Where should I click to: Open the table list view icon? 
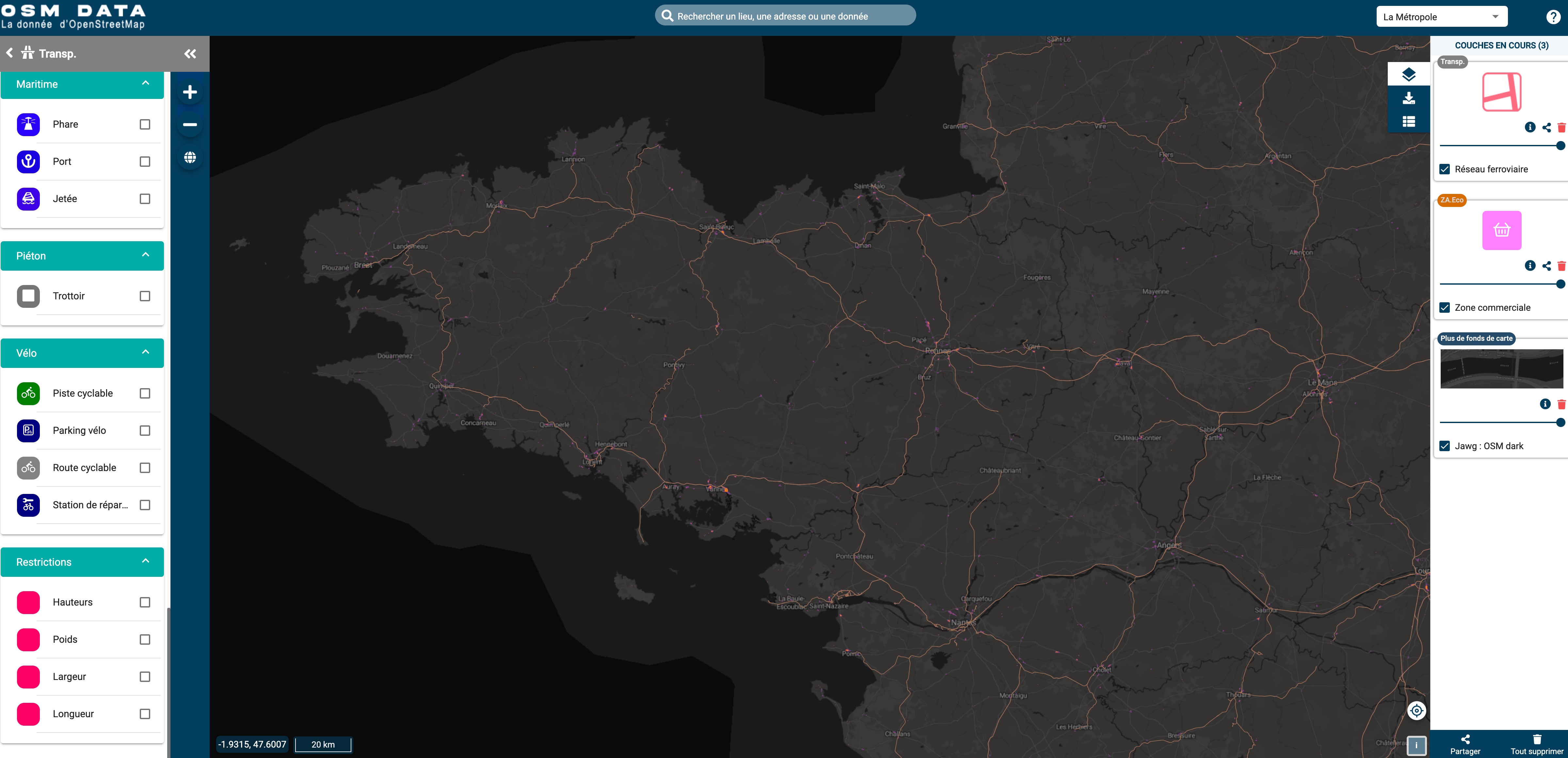[x=1409, y=122]
